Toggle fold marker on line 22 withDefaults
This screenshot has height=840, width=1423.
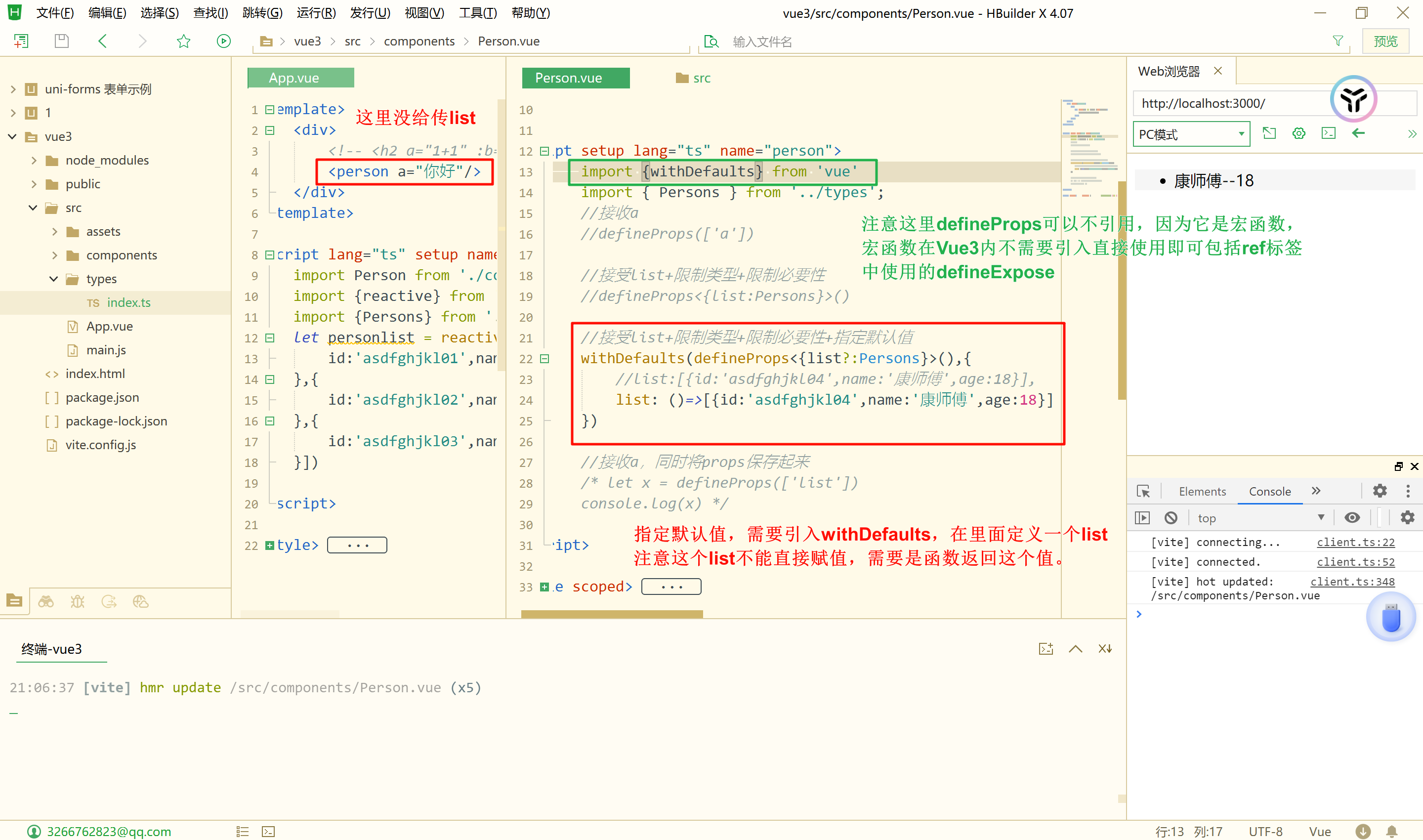544,358
